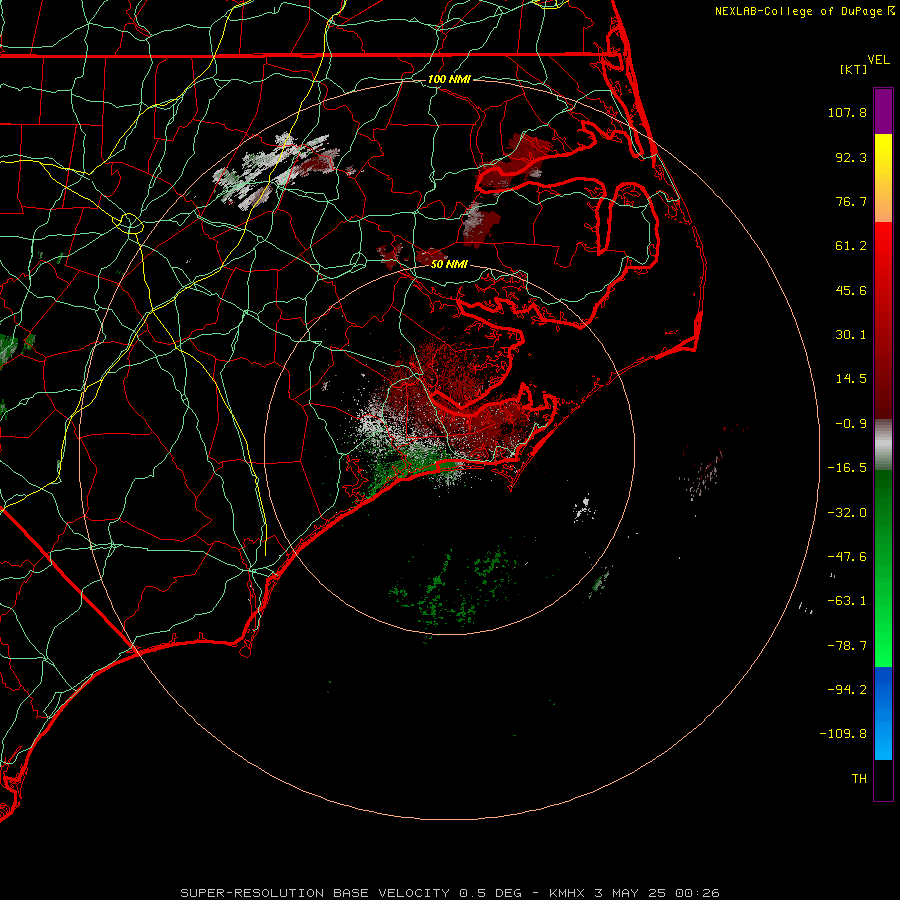The width and height of the screenshot is (900, 900).
Task: Pick the blue segment of velocity color bar
Action: 883,713
